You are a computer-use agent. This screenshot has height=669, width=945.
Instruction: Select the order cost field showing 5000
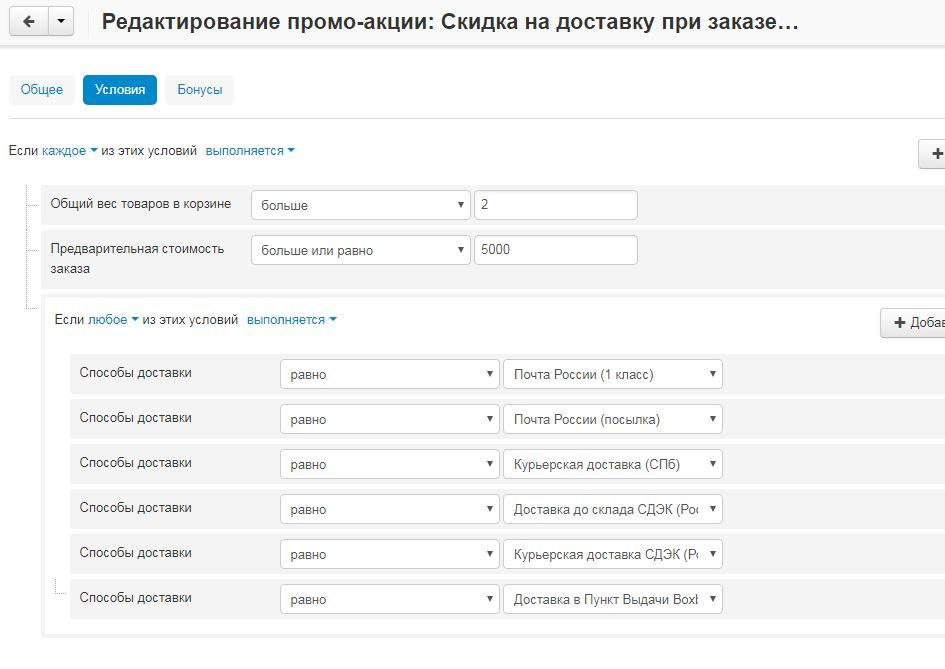[555, 250]
